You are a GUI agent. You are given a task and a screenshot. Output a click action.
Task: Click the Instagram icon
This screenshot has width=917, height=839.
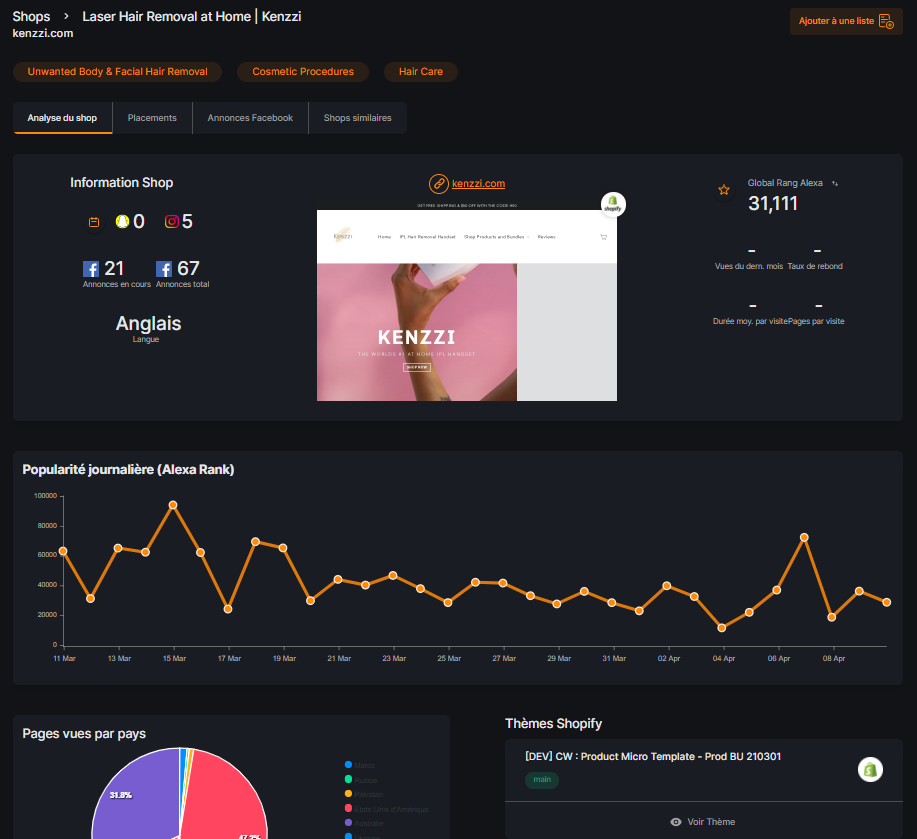click(x=171, y=222)
